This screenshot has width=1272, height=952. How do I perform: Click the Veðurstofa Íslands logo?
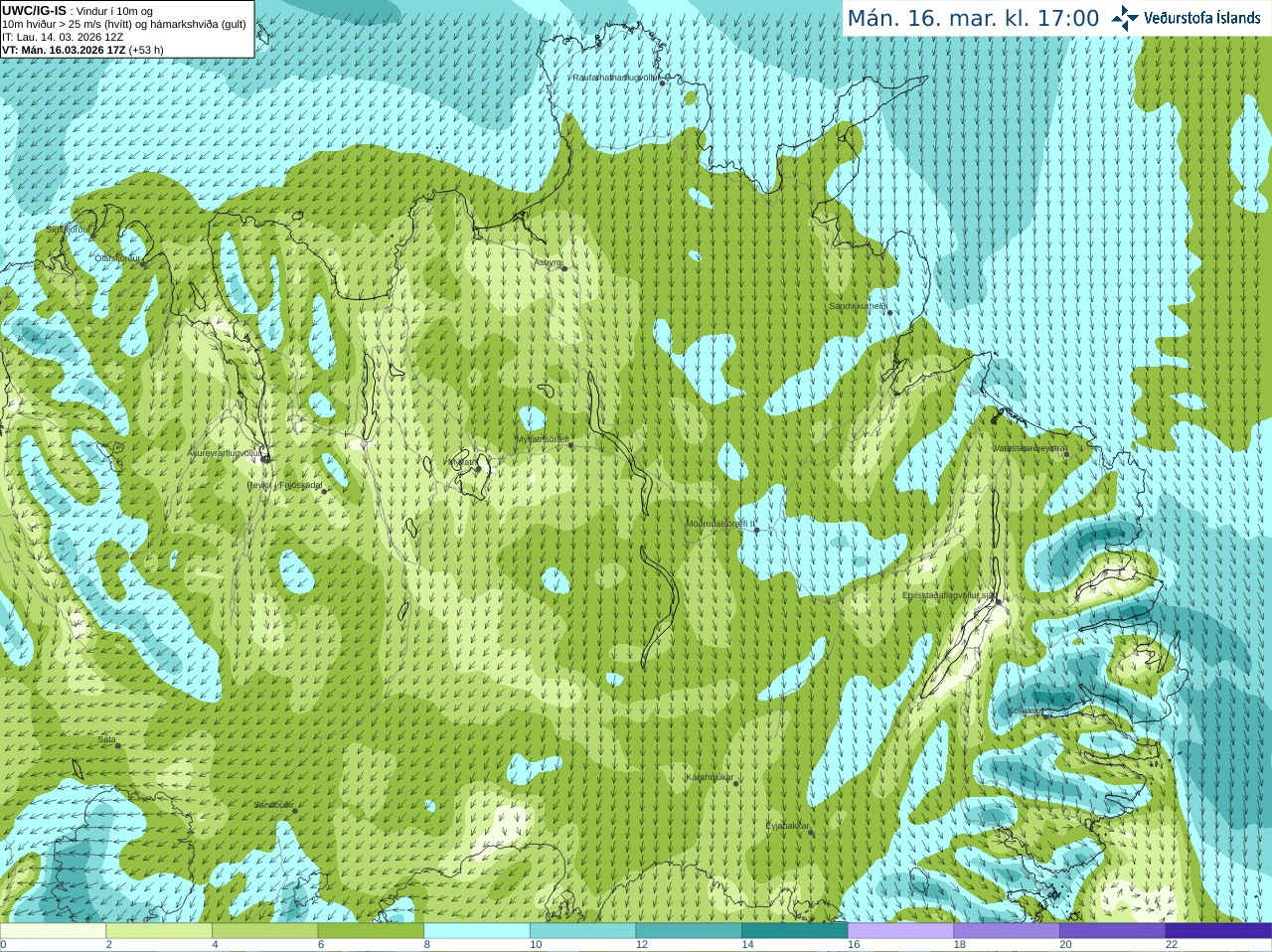point(1187,18)
